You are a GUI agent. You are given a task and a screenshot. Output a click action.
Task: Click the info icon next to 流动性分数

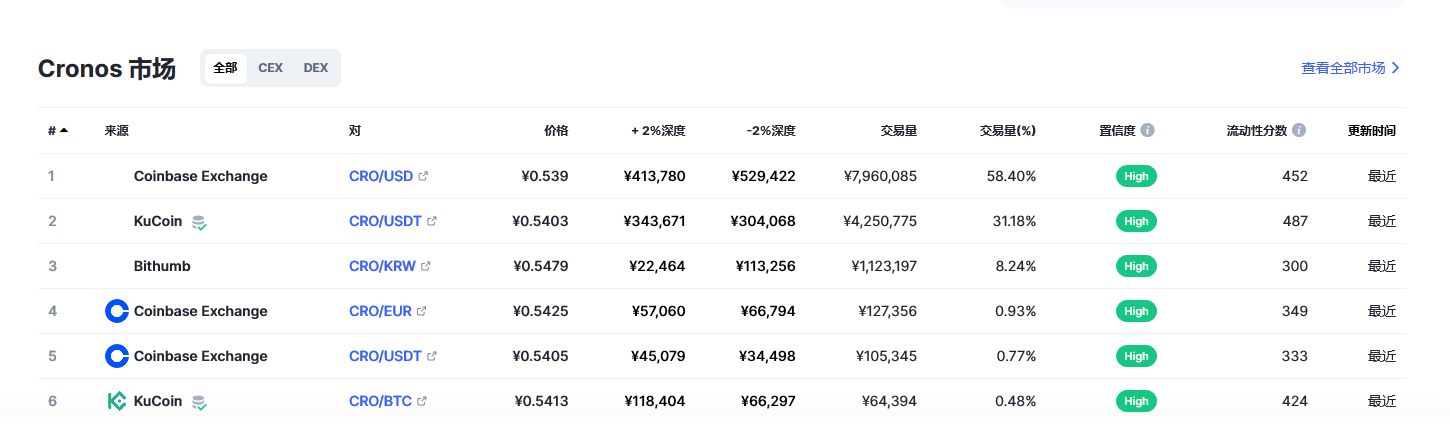click(x=1299, y=131)
